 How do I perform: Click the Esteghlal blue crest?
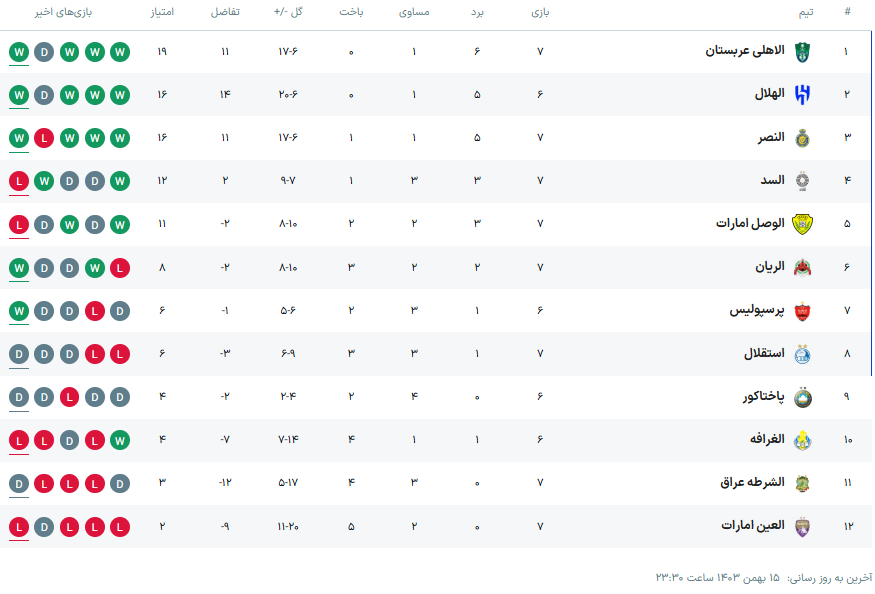[x=802, y=354]
